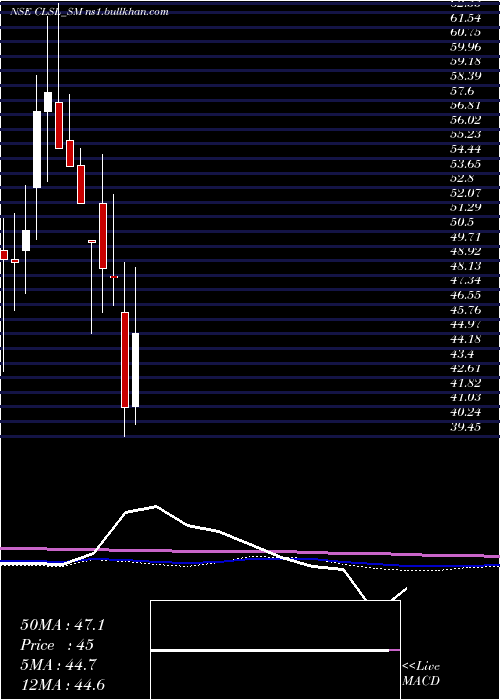The height and width of the screenshot is (700, 500).
Task: Select the '12MA : 44.6' value
Action: coord(62,684)
